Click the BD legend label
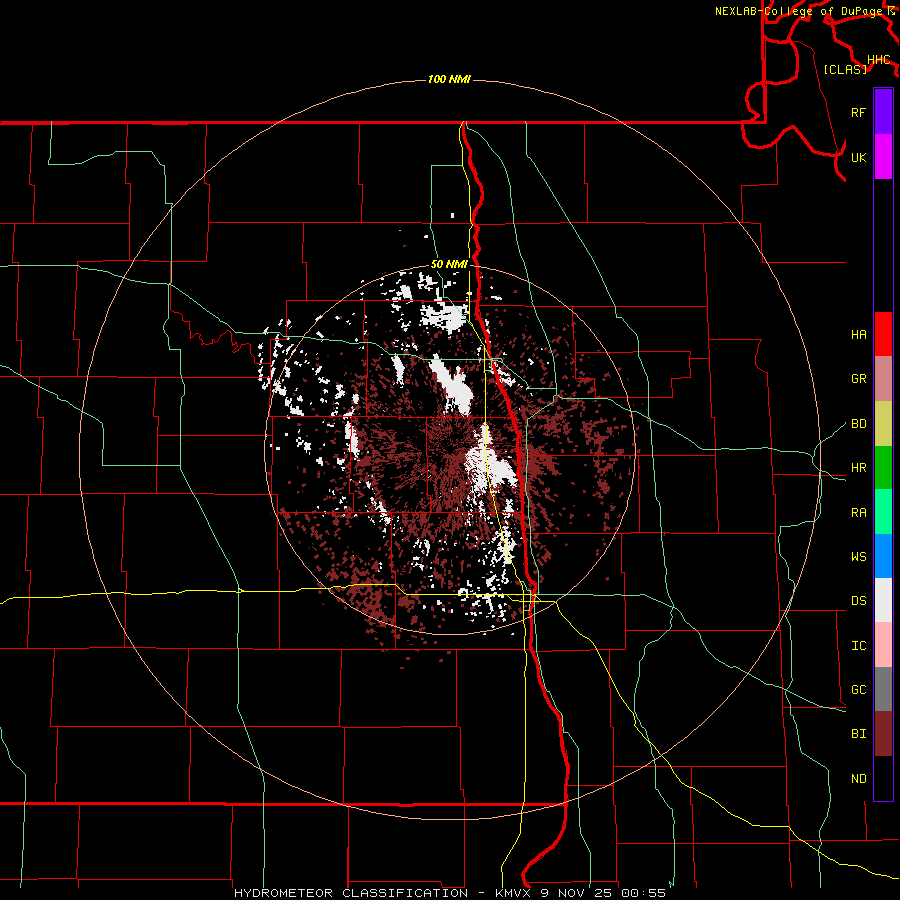 (858, 424)
